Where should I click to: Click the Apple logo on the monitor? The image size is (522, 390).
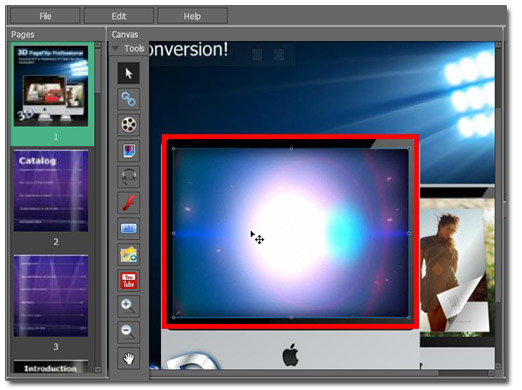290,355
